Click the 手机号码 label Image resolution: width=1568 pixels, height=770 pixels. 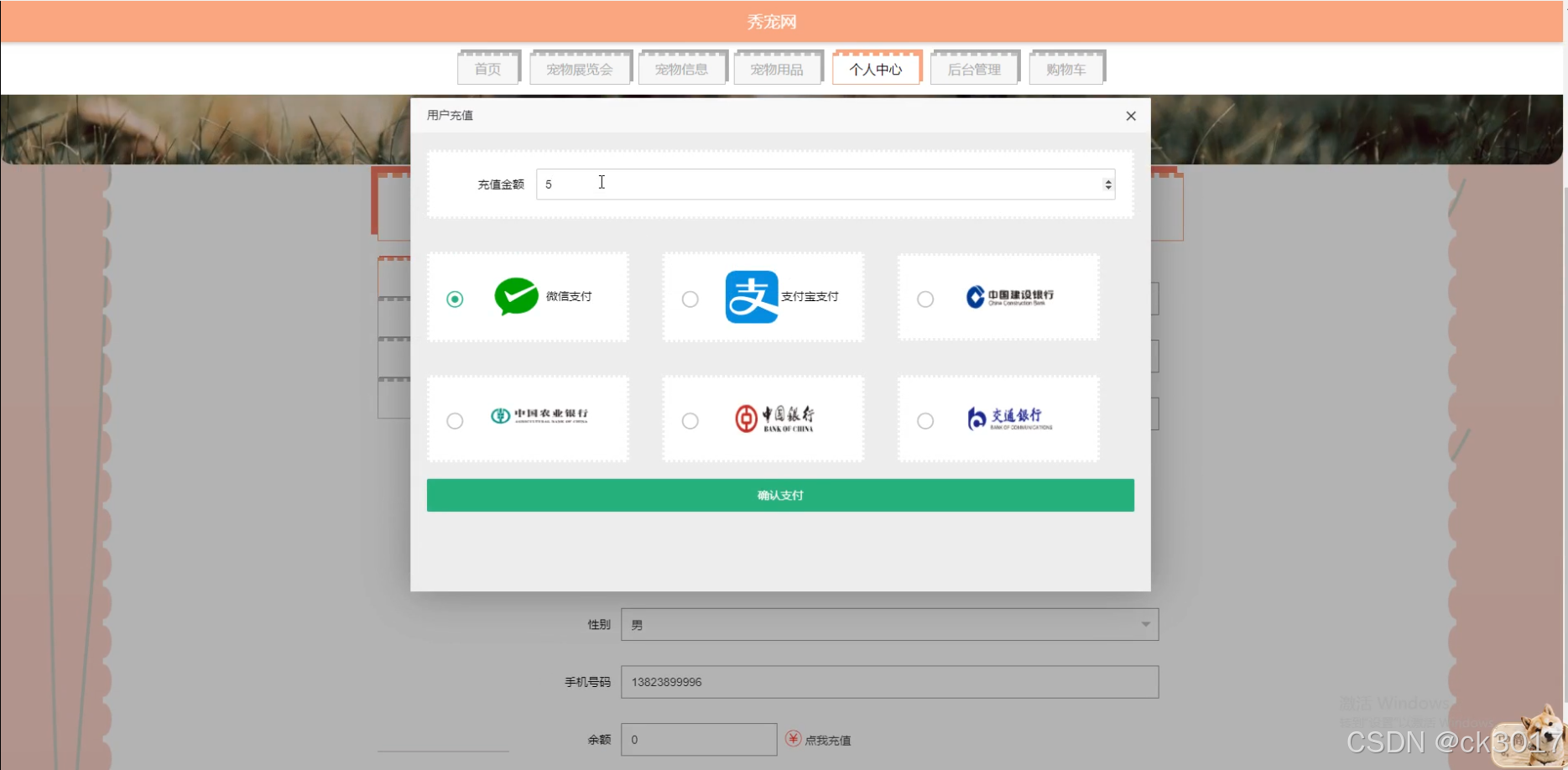click(x=587, y=683)
